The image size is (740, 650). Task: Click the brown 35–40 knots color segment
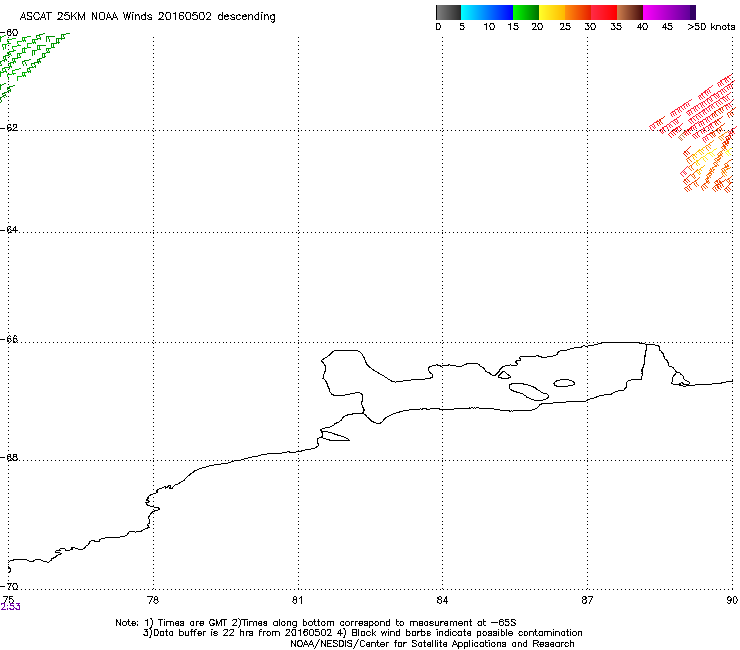tap(630, 12)
